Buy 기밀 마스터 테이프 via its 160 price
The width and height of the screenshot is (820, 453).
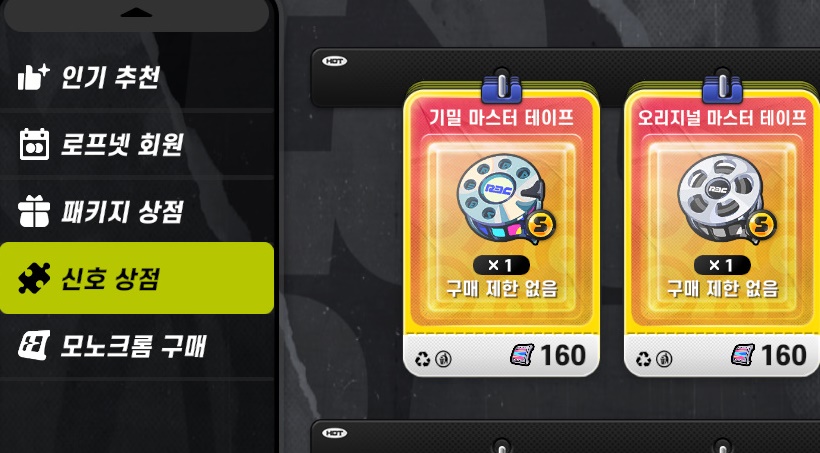pyautogui.click(x=548, y=355)
